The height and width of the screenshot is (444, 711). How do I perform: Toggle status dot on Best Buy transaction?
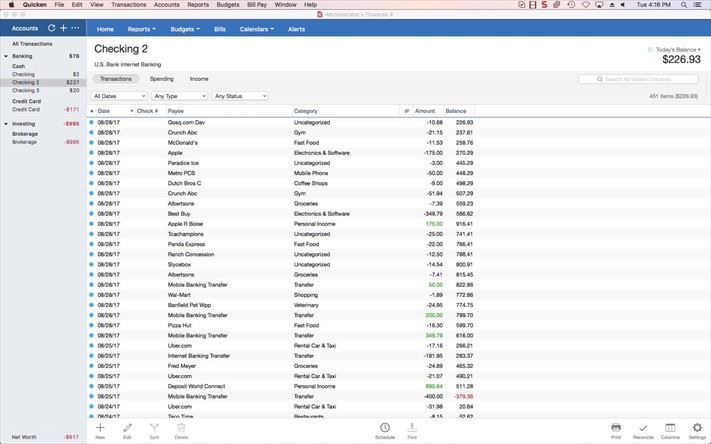(x=91, y=213)
